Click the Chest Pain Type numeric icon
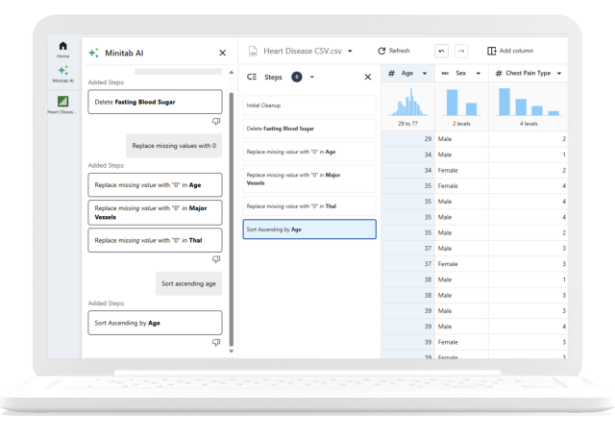The width and height of the screenshot is (615, 444). click(499, 73)
